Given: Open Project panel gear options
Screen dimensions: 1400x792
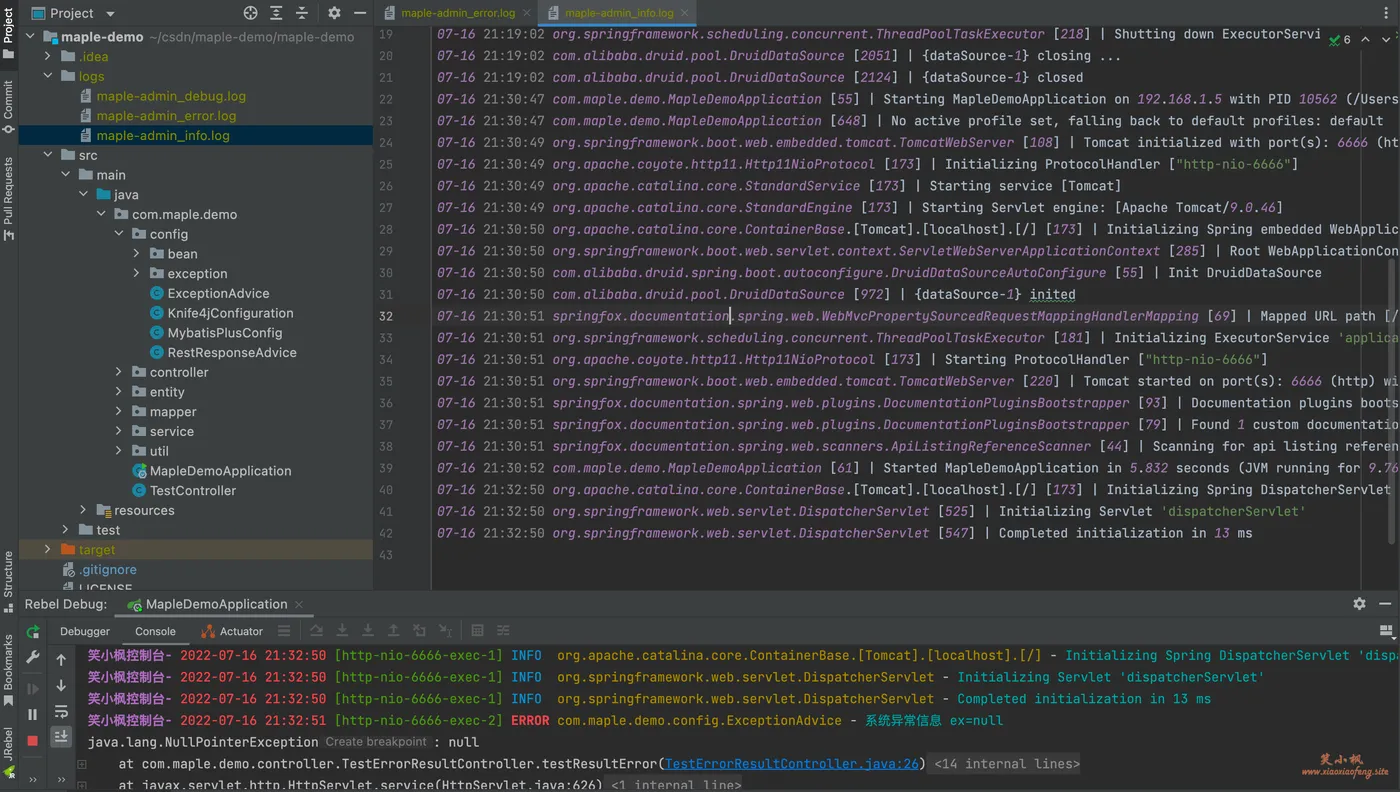Looking at the screenshot, I should pos(334,13).
